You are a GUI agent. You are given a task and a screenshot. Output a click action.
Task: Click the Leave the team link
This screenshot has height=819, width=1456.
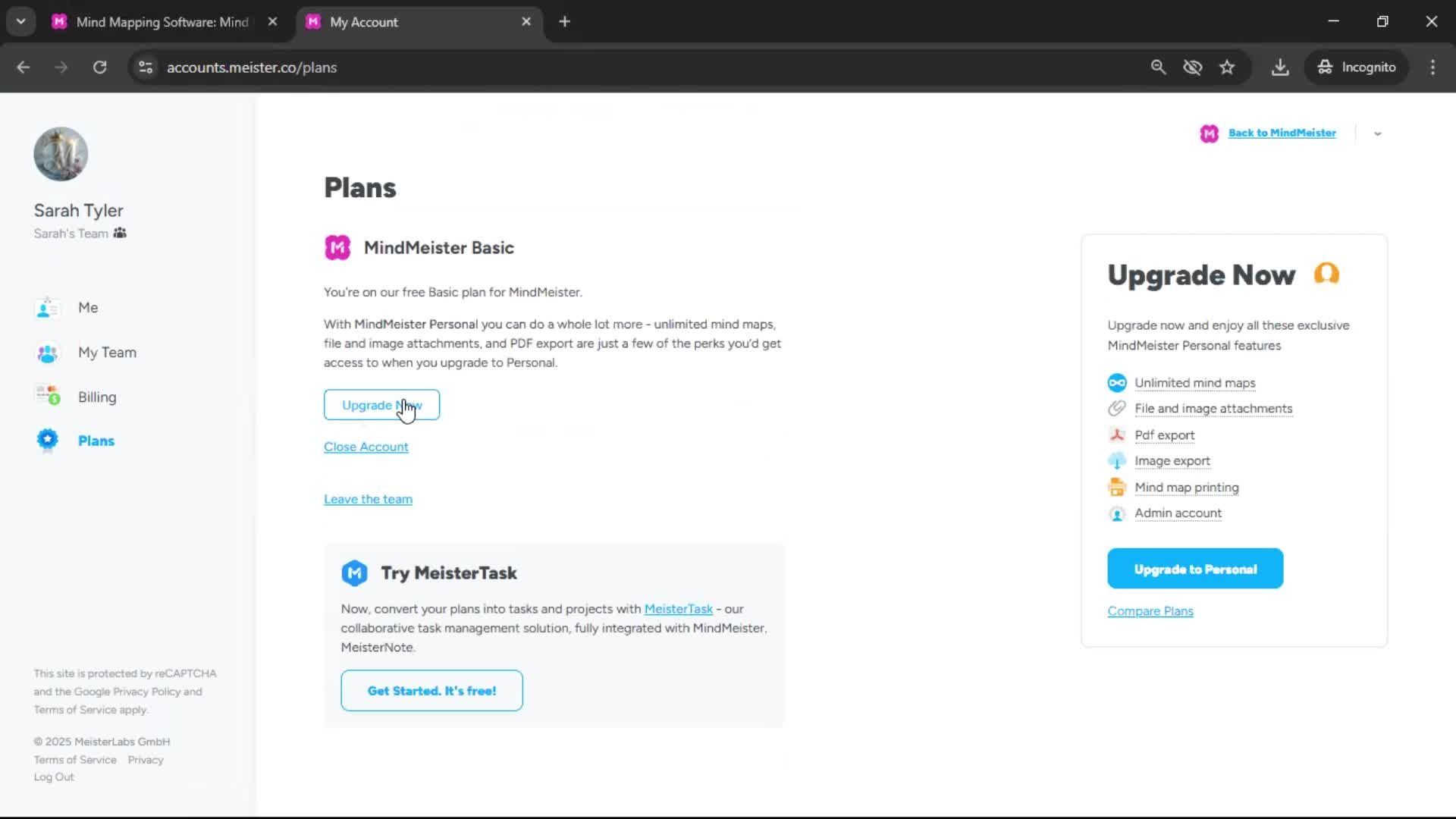pos(368,499)
